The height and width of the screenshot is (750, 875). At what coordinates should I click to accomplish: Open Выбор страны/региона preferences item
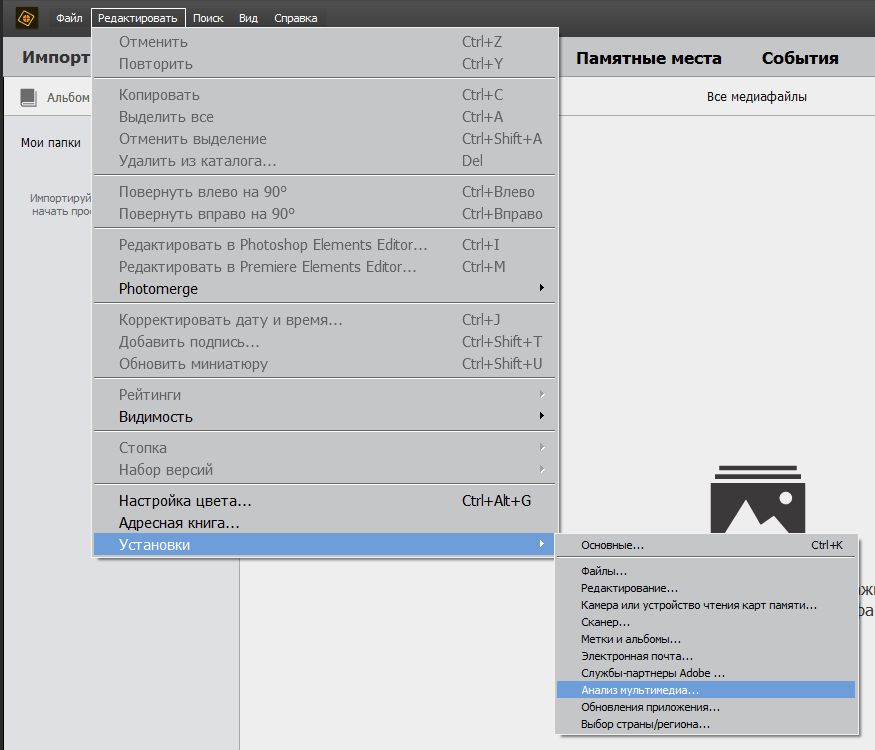706,724
